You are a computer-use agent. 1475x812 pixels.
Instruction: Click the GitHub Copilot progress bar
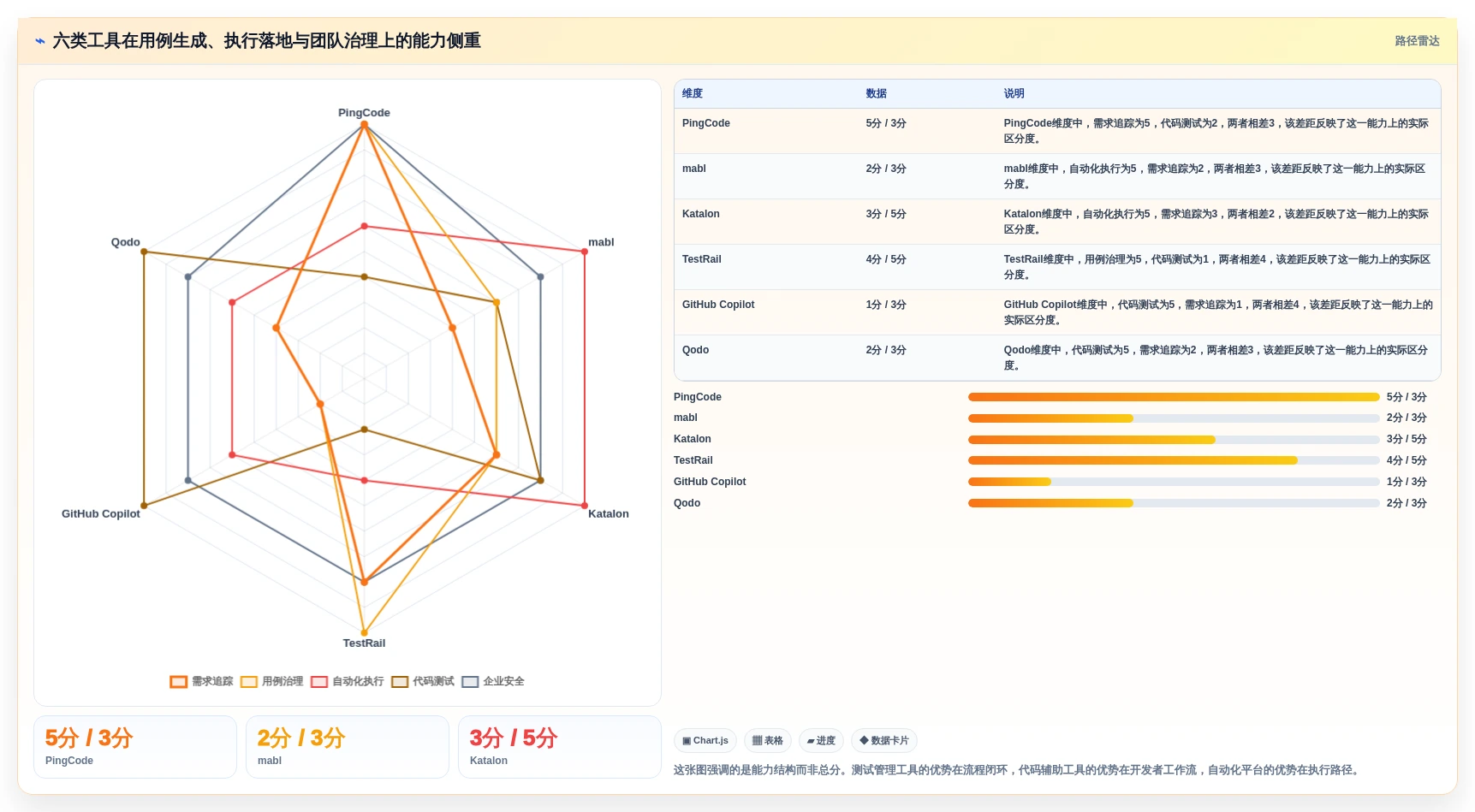click(1174, 482)
